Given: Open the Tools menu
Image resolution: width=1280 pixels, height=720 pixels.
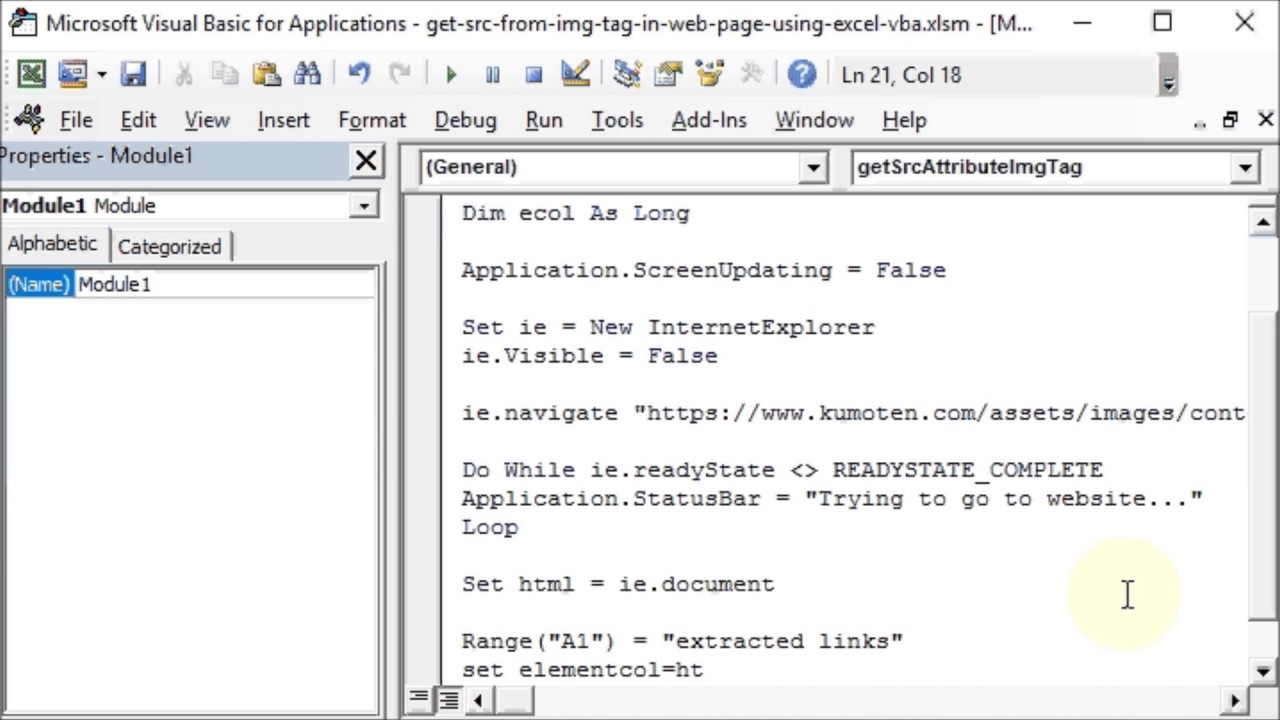Looking at the screenshot, I should [617, 120].
